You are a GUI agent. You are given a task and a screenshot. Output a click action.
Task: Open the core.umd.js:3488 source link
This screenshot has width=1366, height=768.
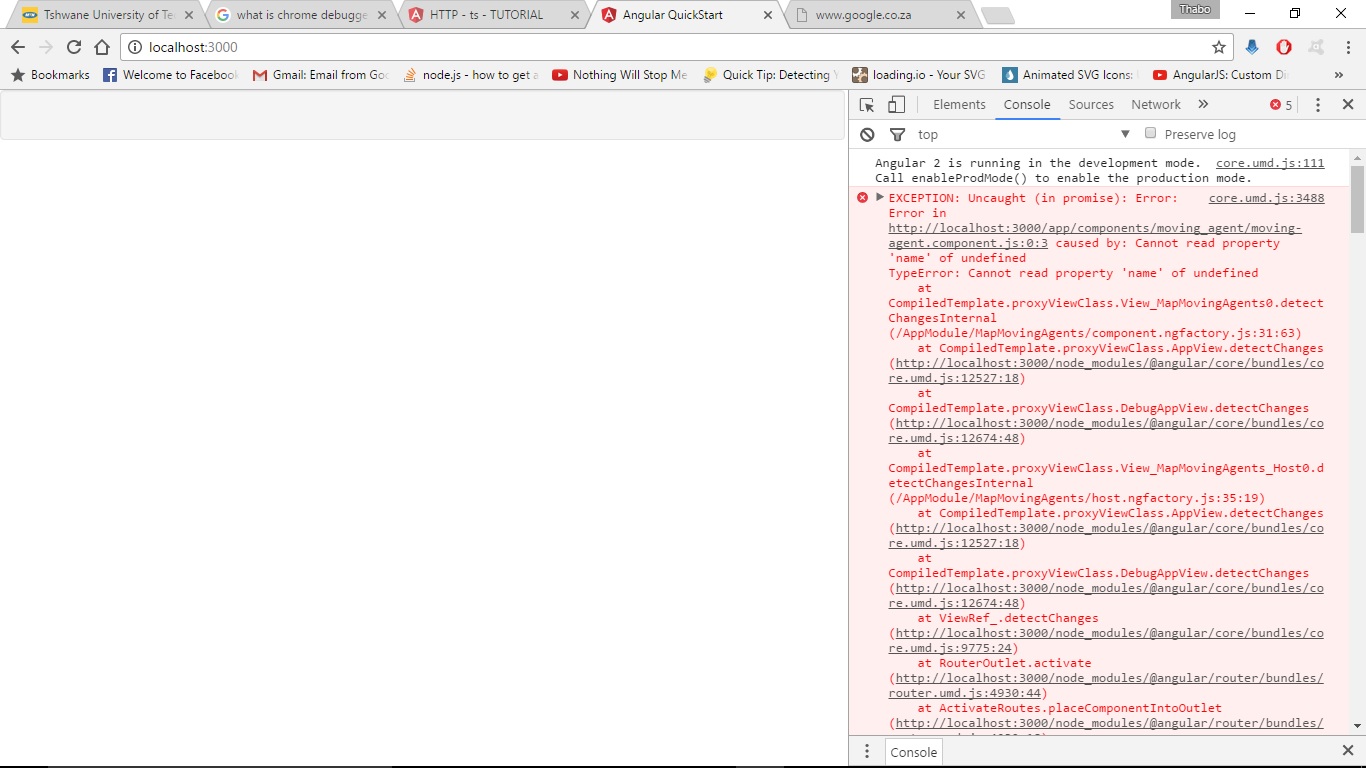tap(1265, 197)
